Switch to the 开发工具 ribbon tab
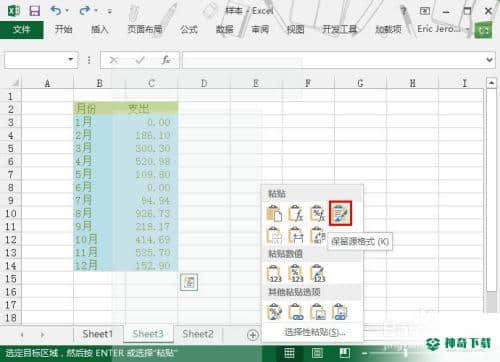This screenshot has height=362, width=500. 340,30
